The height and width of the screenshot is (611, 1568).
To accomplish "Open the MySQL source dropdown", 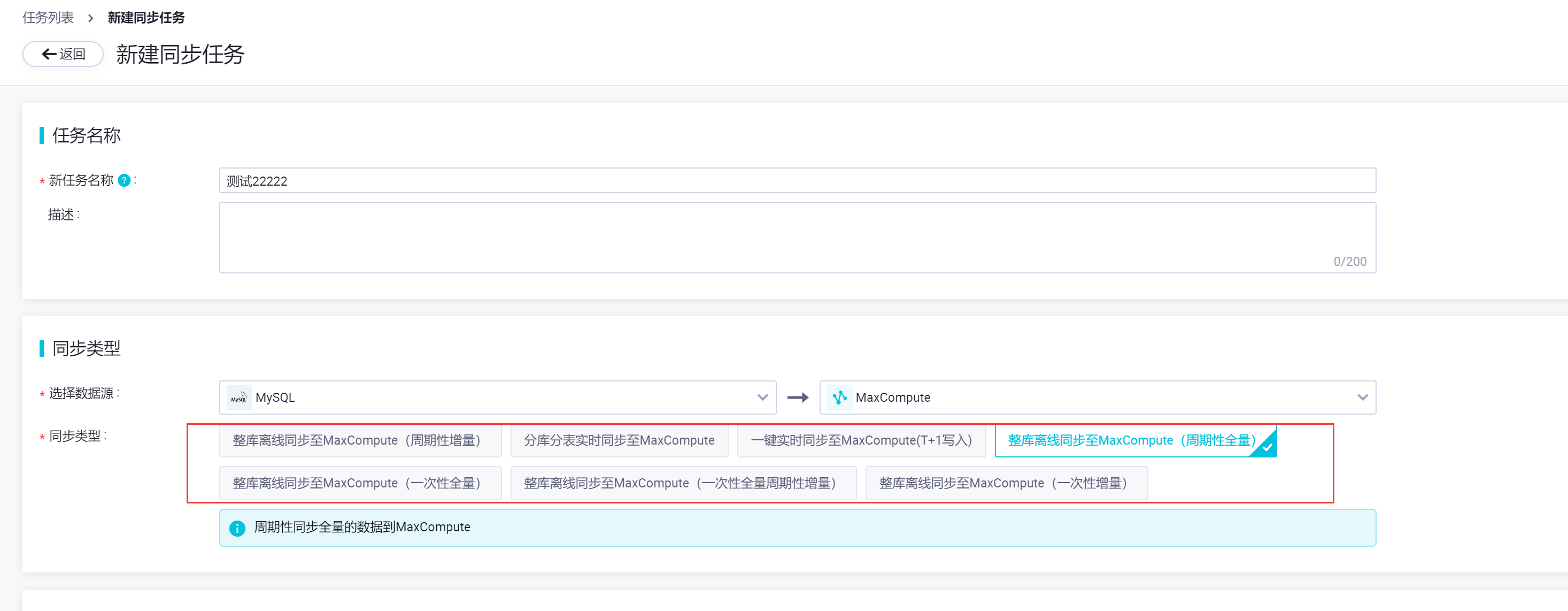I will click(x=497, y=398).
